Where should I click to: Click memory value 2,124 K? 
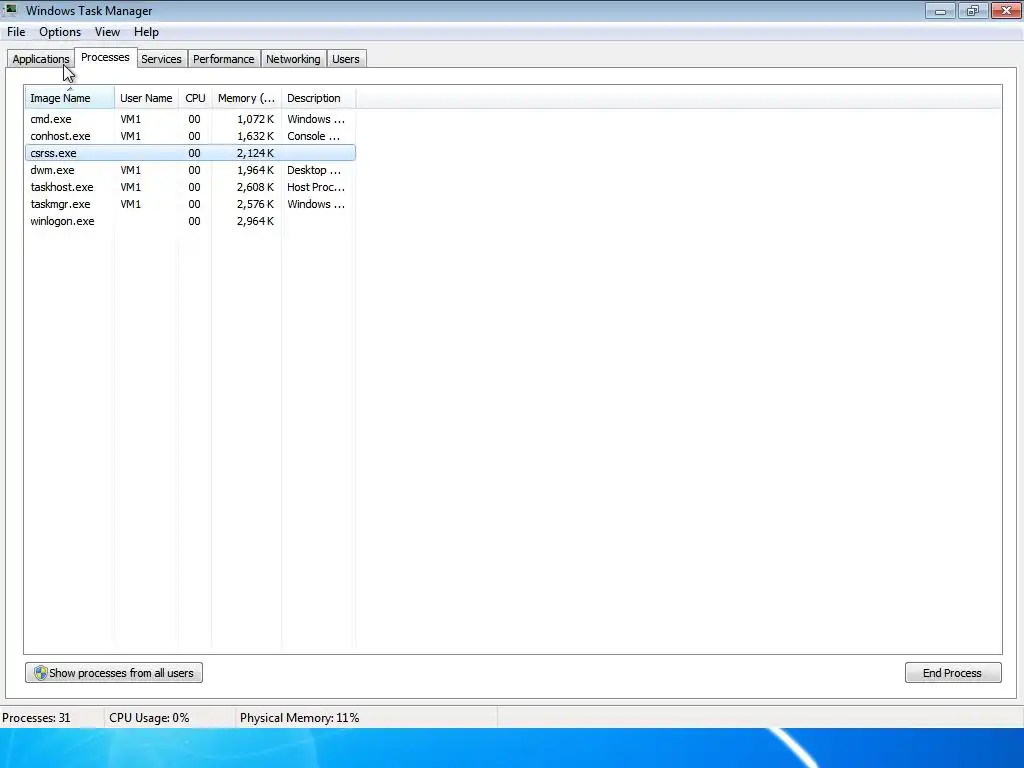click(x=255, y=153)
